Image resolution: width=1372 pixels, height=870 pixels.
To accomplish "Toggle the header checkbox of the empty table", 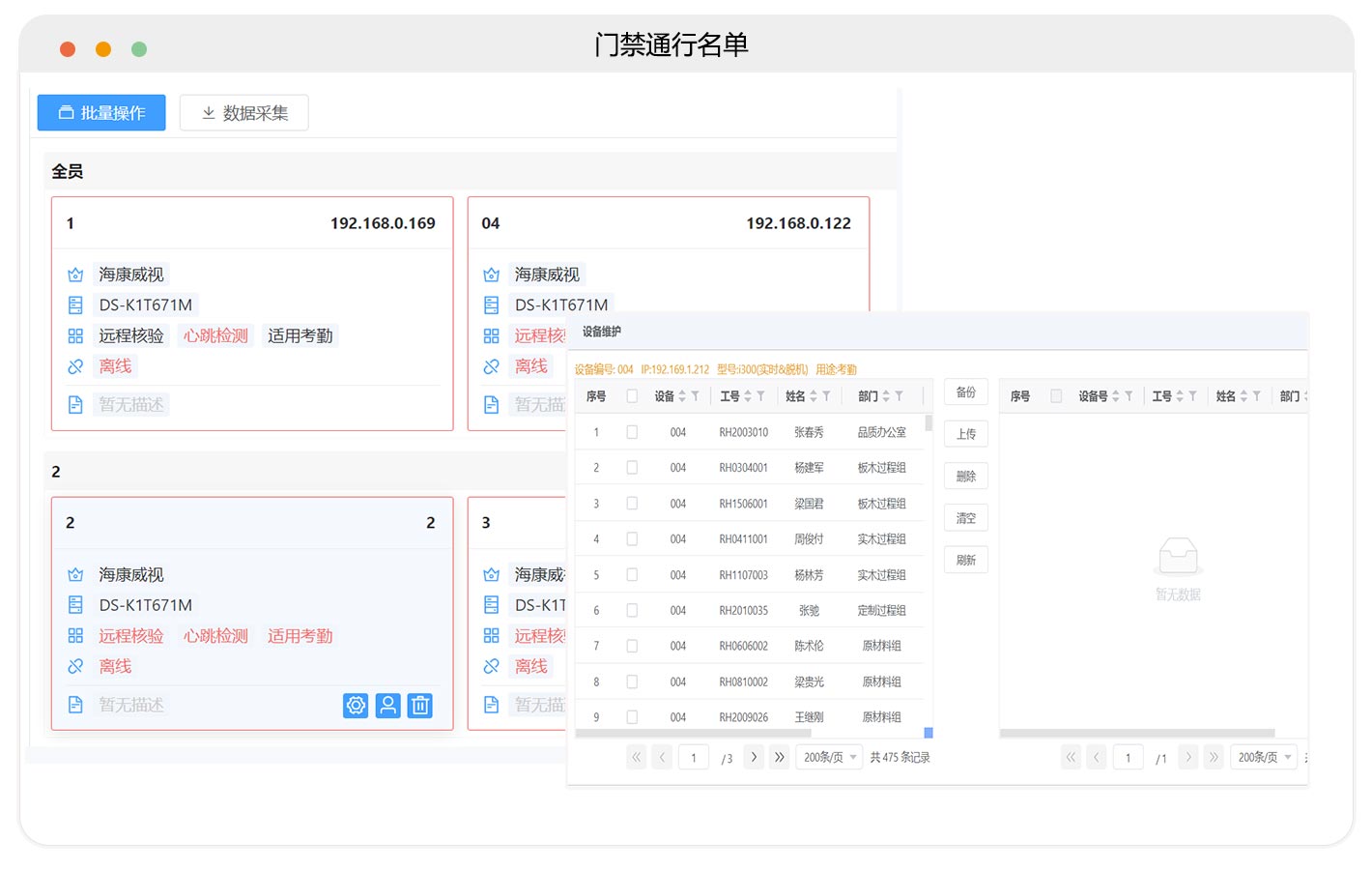I will tap(1056, 396).
